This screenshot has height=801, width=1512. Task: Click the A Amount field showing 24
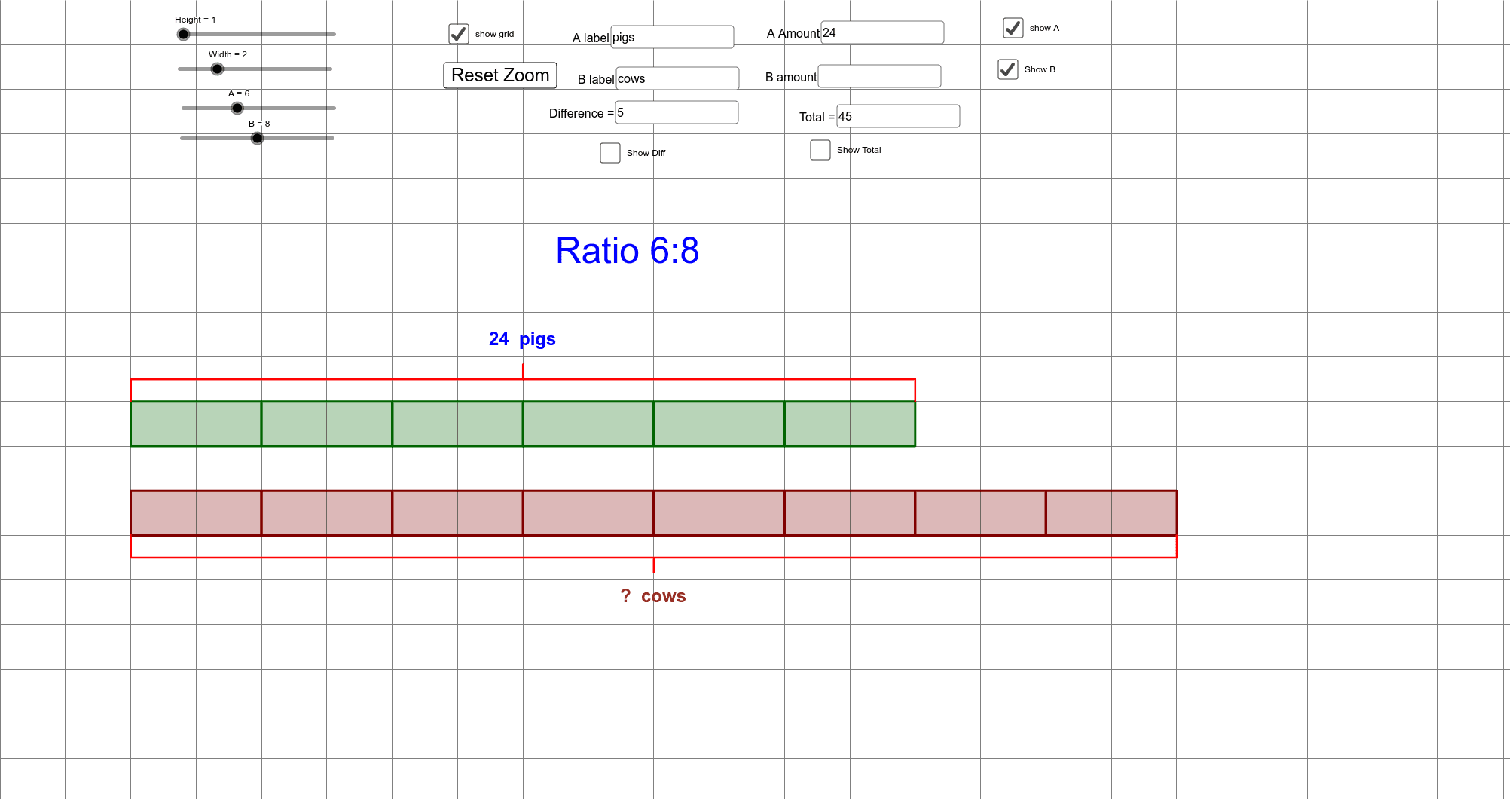coord(881,32)
